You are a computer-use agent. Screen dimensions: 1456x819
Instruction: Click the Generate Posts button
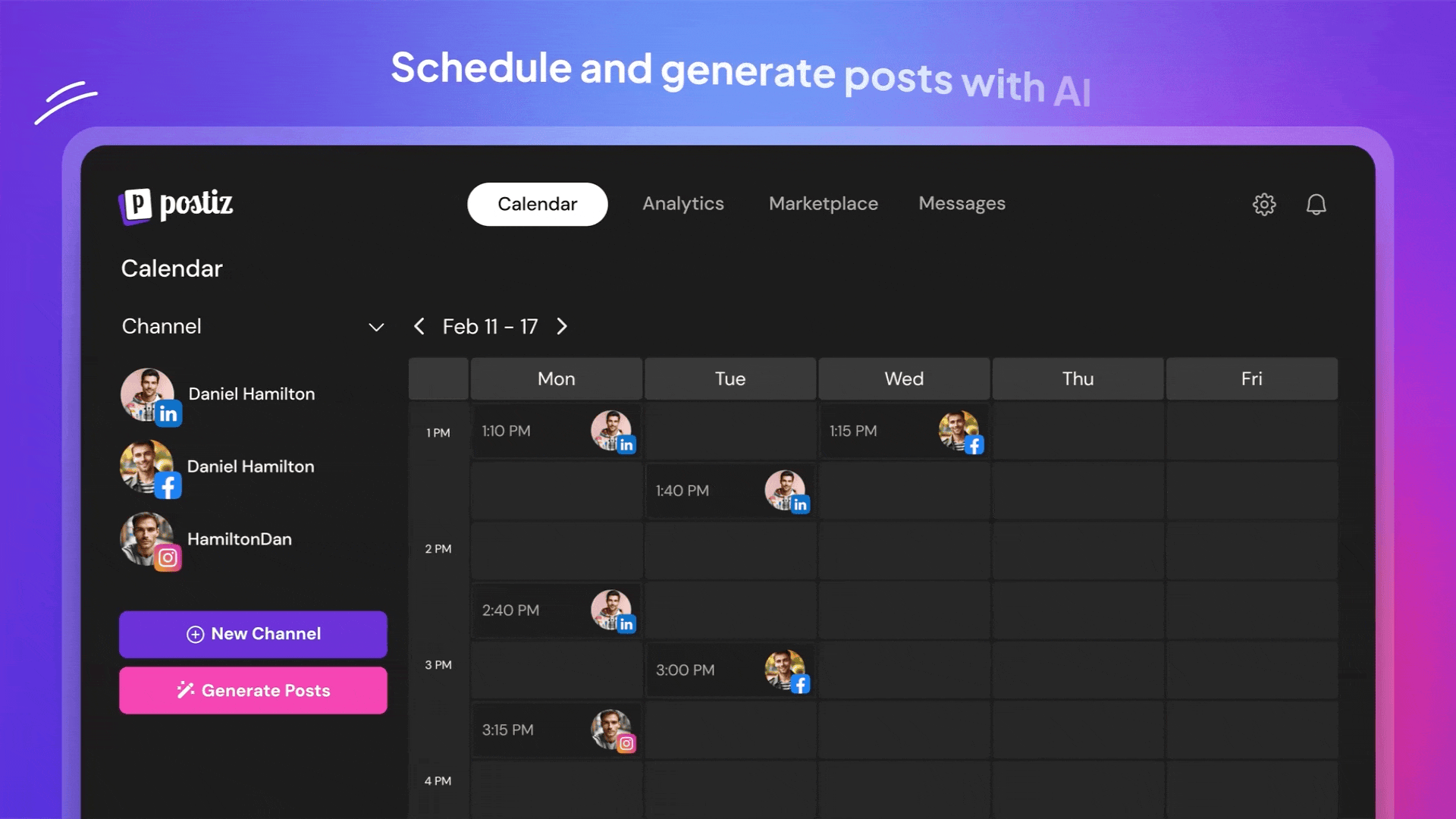253,690
